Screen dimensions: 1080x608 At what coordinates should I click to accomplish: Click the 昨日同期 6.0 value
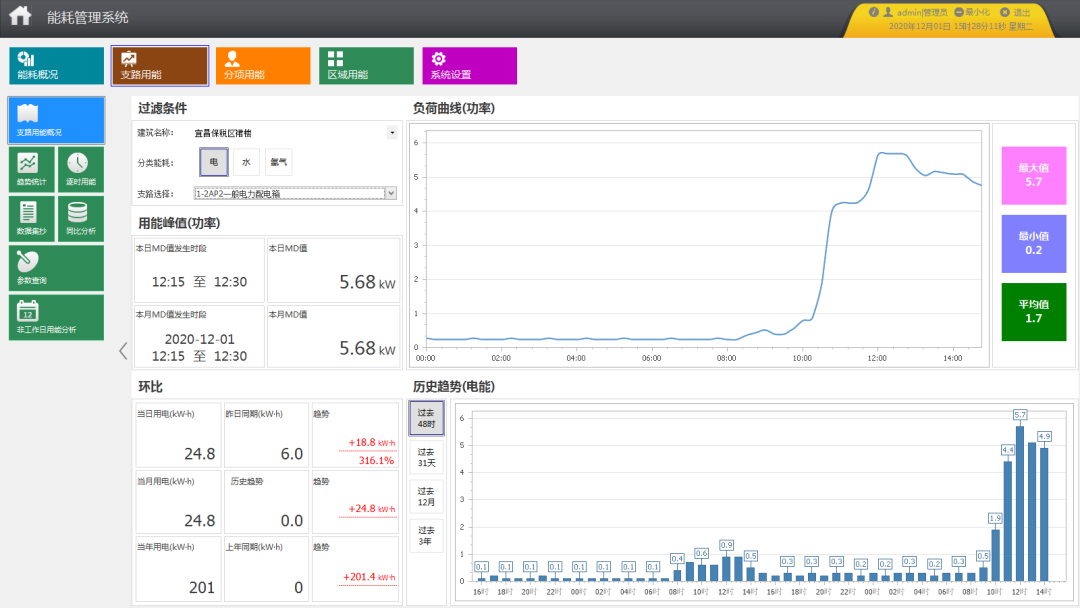point(291,454)
